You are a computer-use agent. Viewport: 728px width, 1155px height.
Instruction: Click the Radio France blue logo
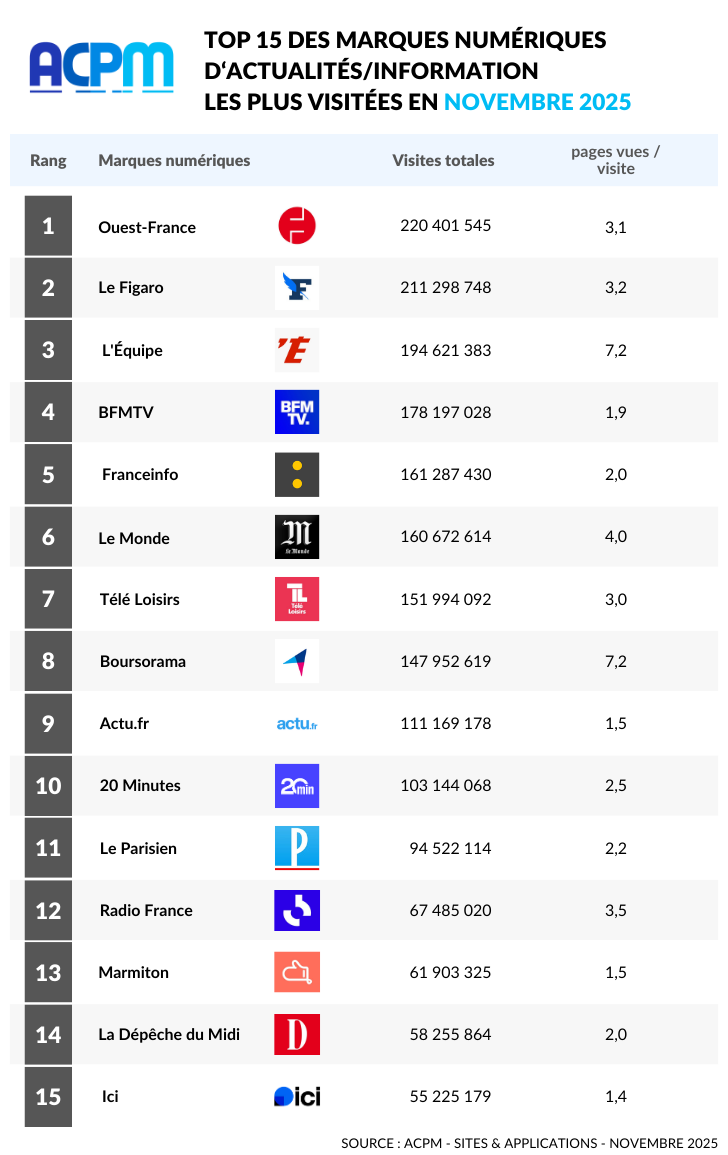(x=297, y=910)
